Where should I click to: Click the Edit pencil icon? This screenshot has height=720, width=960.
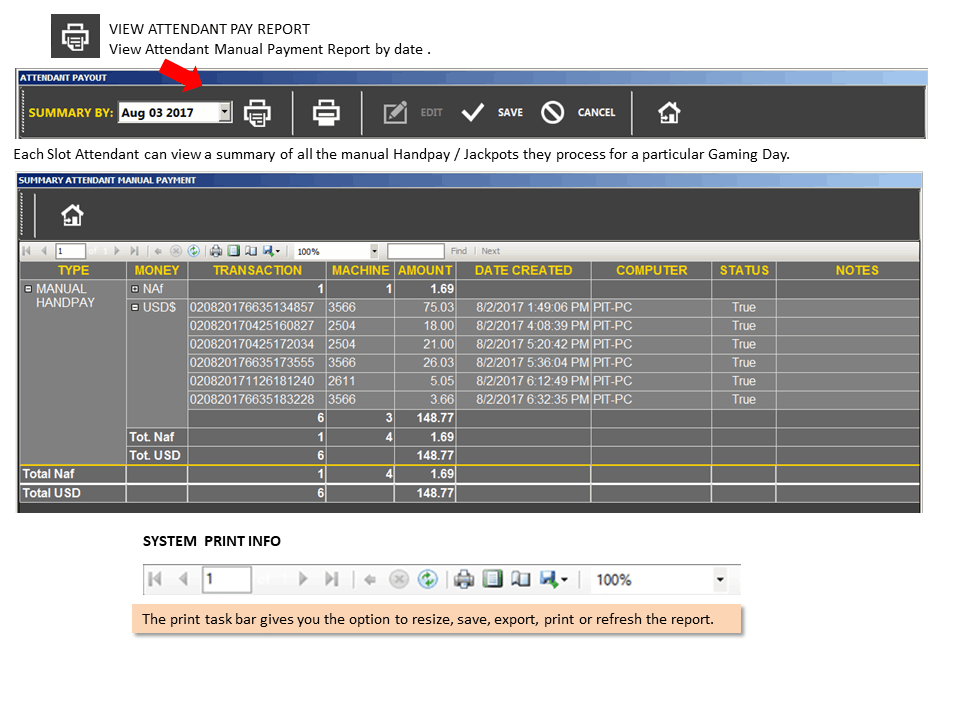(x=395, y=113)
